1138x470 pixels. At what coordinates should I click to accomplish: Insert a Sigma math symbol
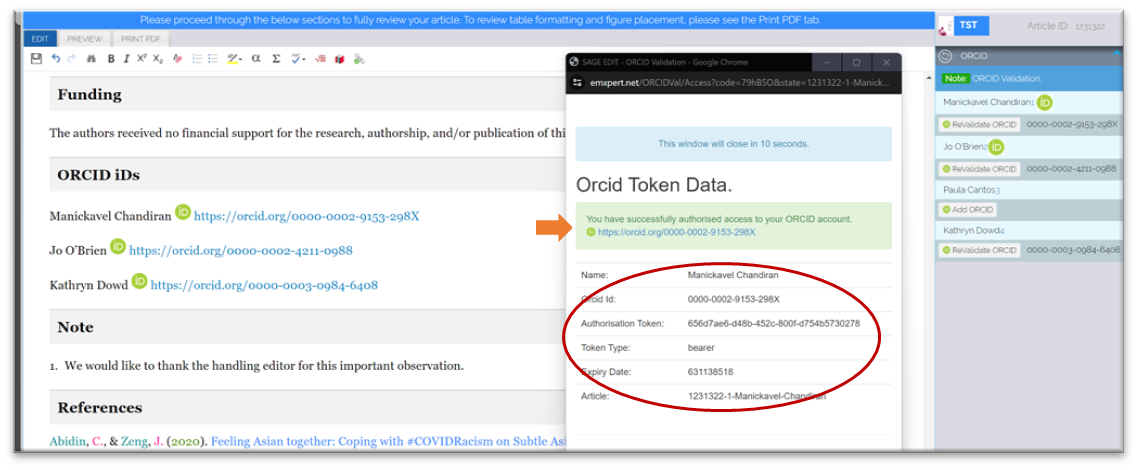(x=276, y=59)
